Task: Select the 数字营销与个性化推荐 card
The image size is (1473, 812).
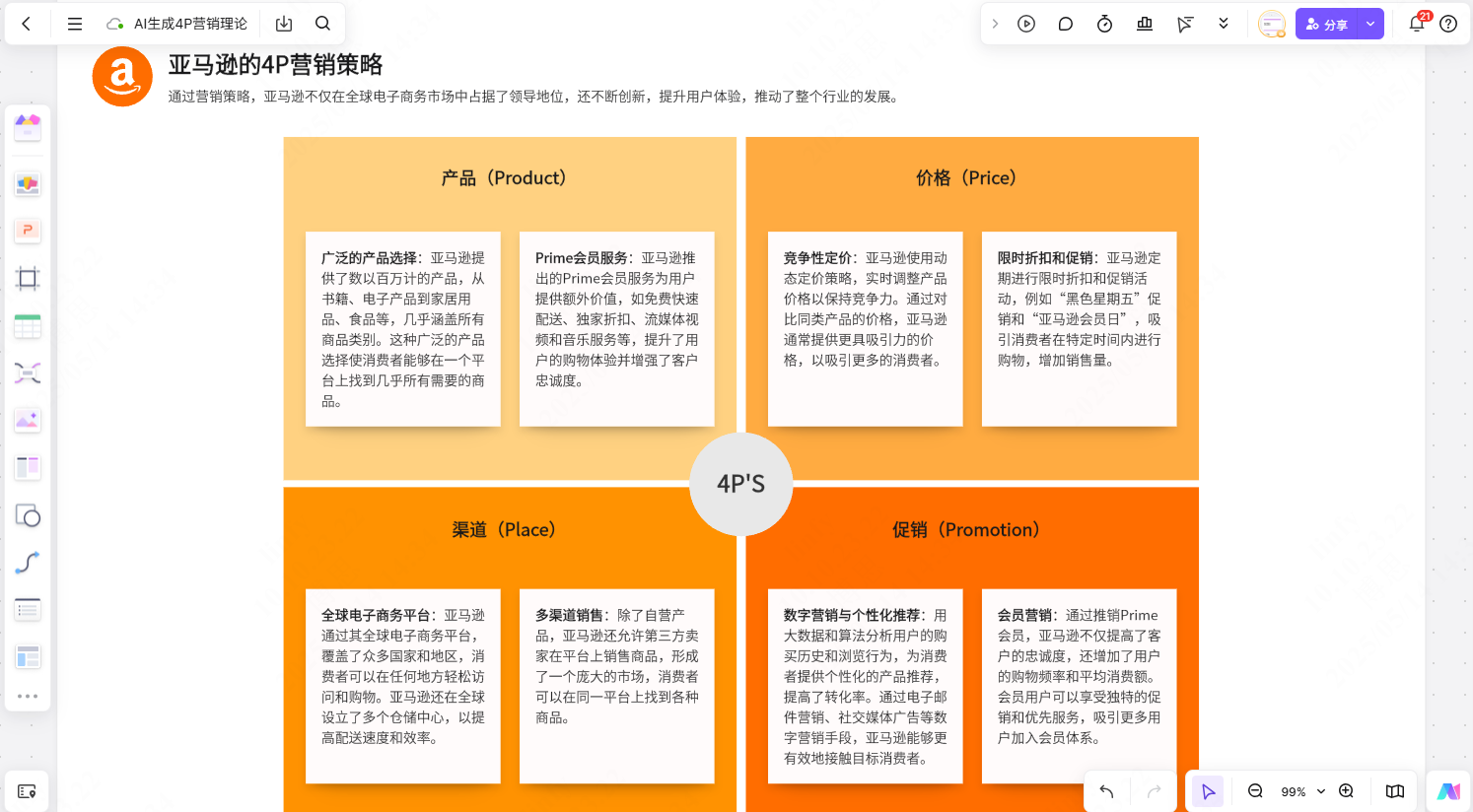Action: (866, 686)
